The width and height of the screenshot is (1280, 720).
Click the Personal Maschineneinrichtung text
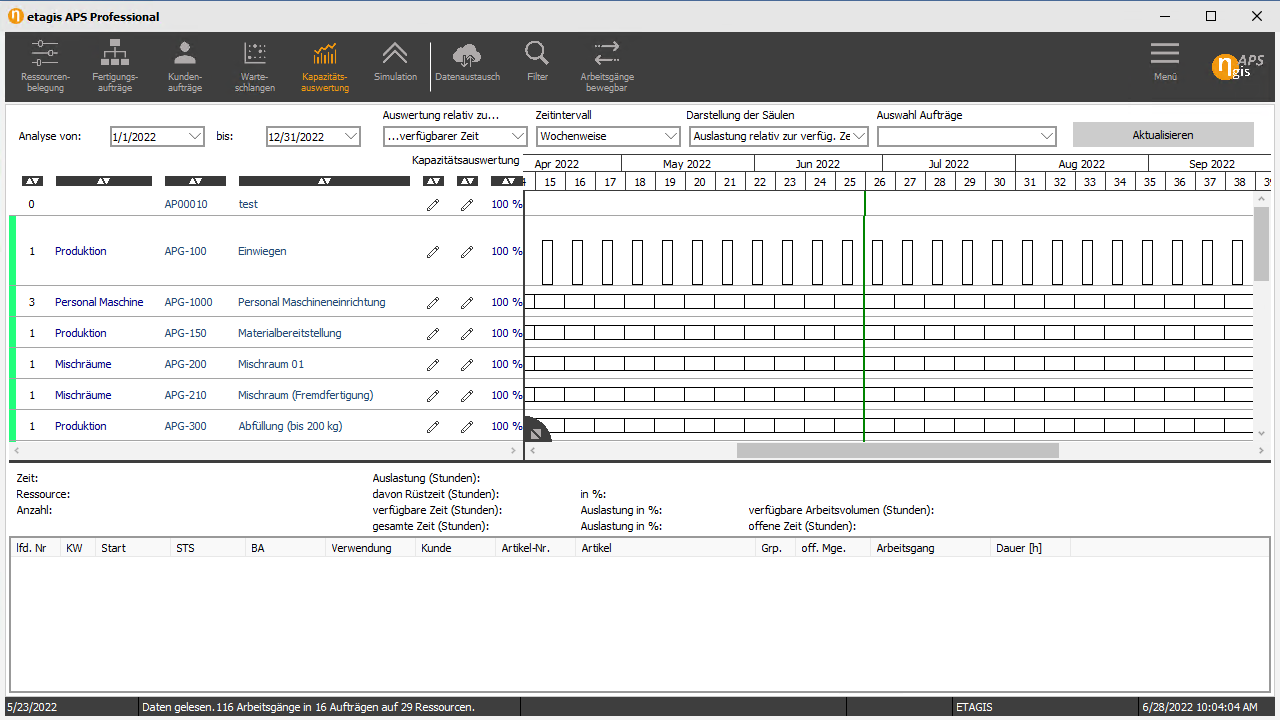[x=311, y=303]
